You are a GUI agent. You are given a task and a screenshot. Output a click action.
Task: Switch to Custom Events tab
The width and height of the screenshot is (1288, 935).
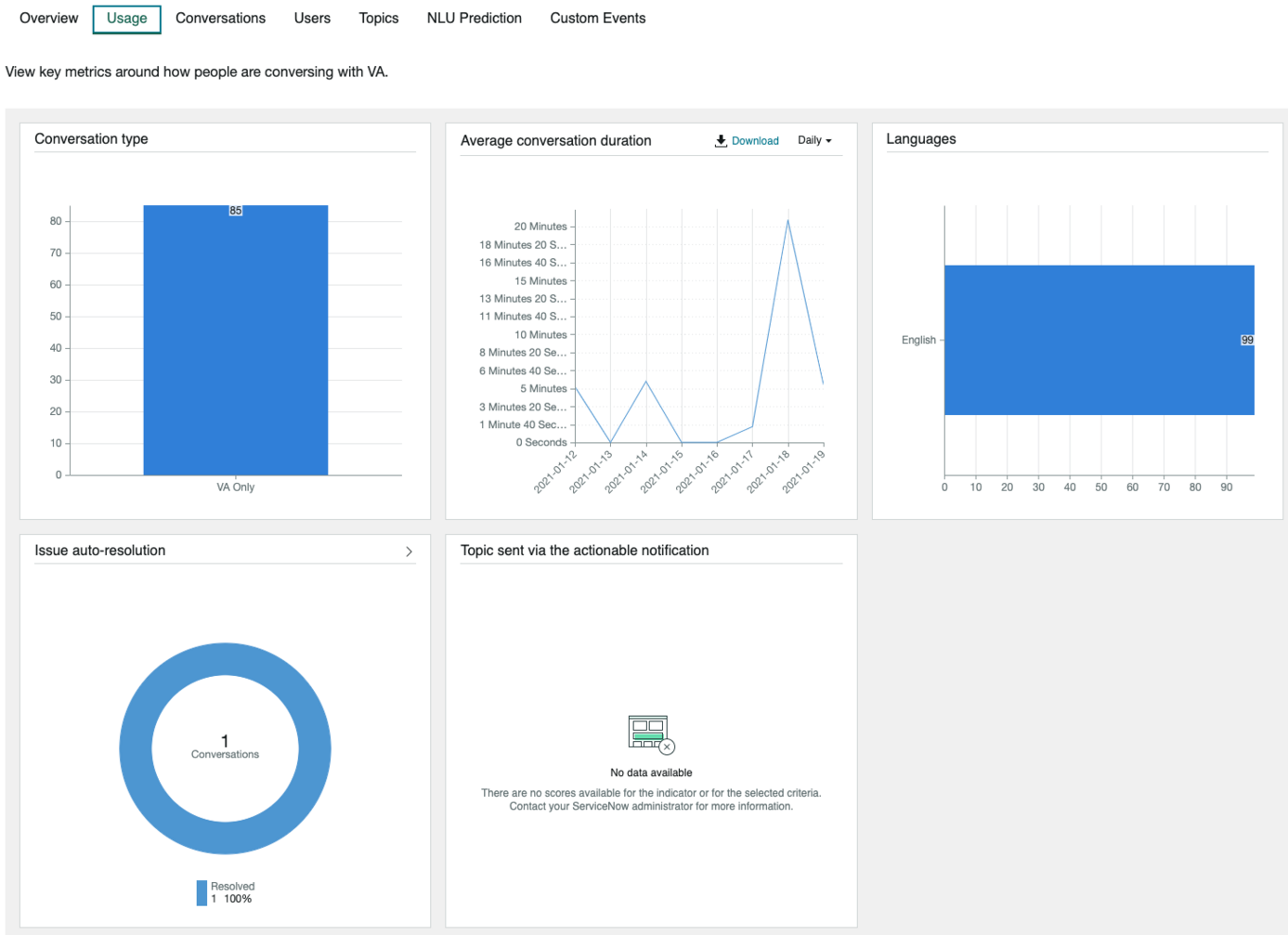click(x=598, y=19)
